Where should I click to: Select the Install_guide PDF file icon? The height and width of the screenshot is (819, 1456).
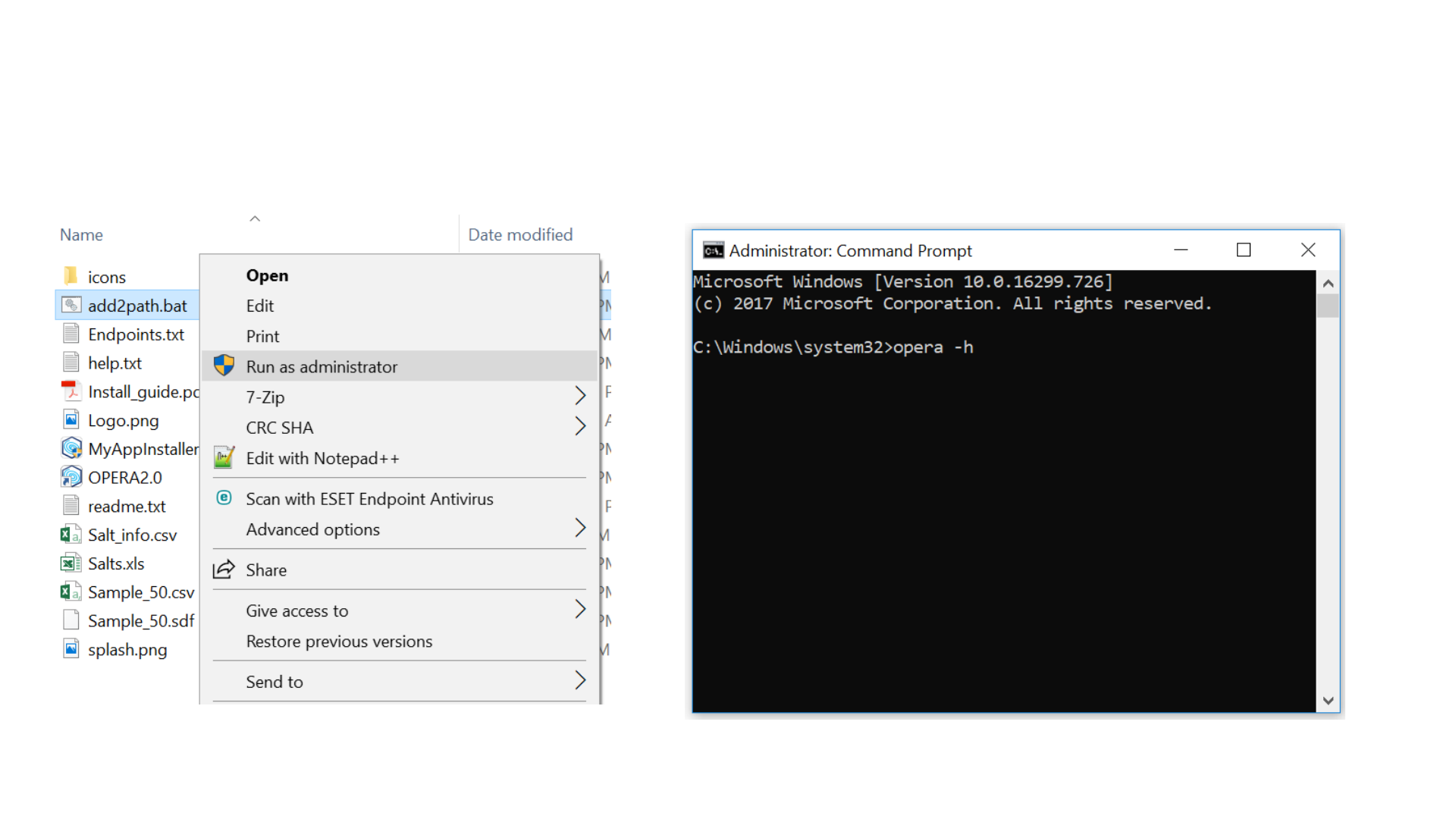pos(71,391)
